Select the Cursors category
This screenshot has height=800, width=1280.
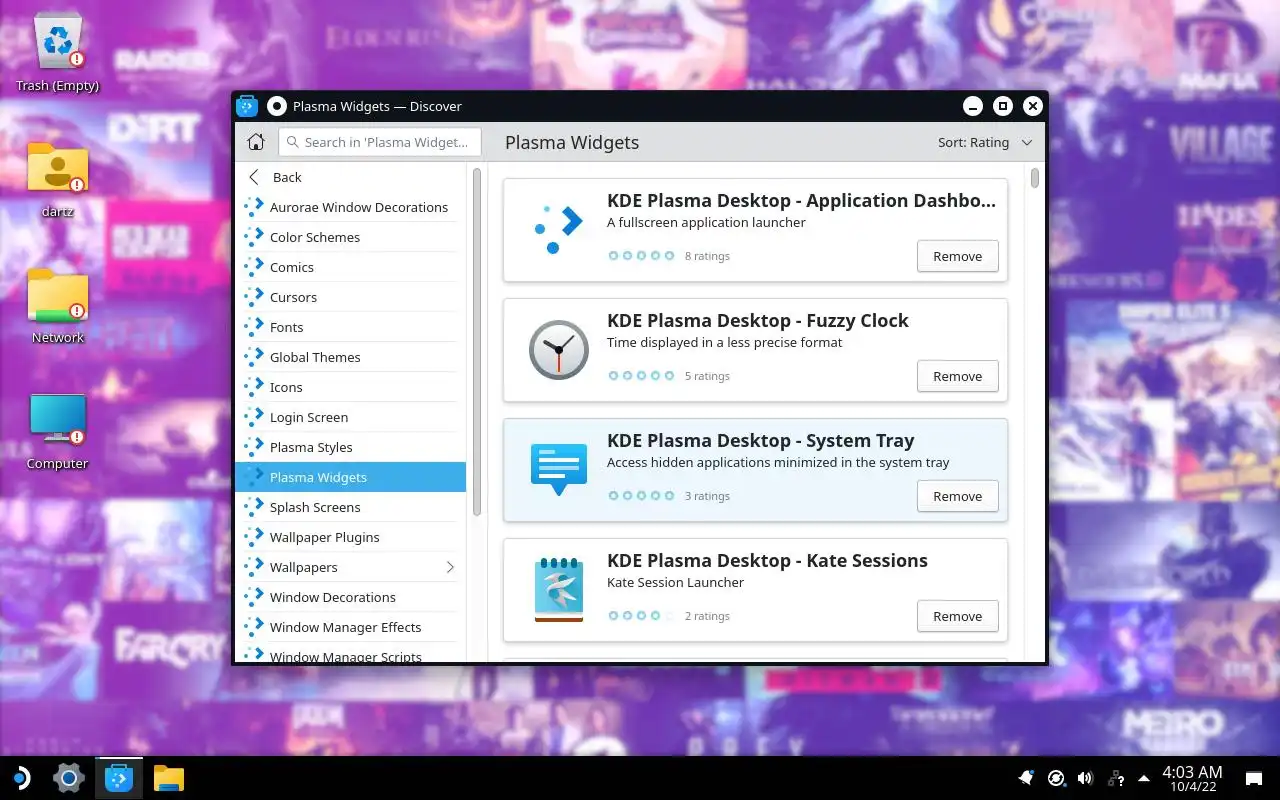[350, 297]
